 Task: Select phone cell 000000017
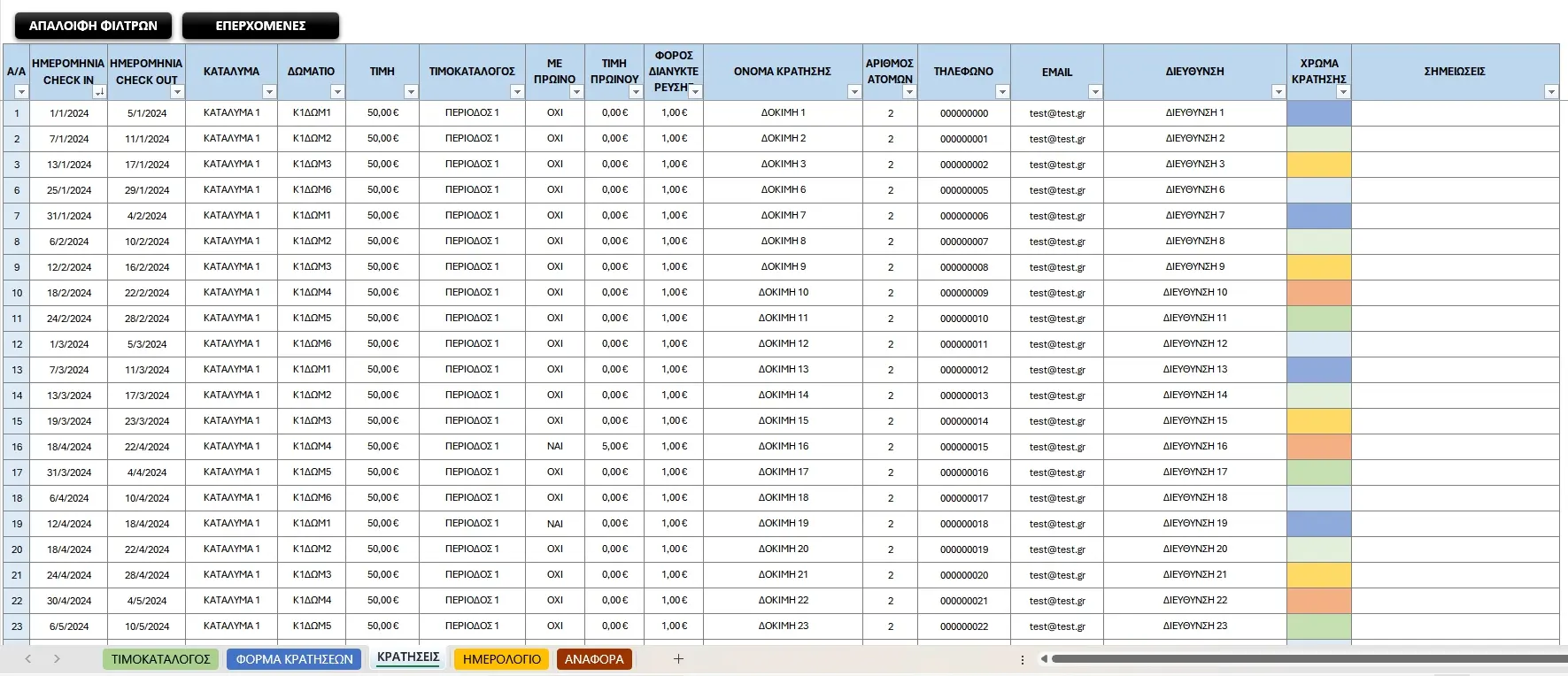(x=964, y=498)
